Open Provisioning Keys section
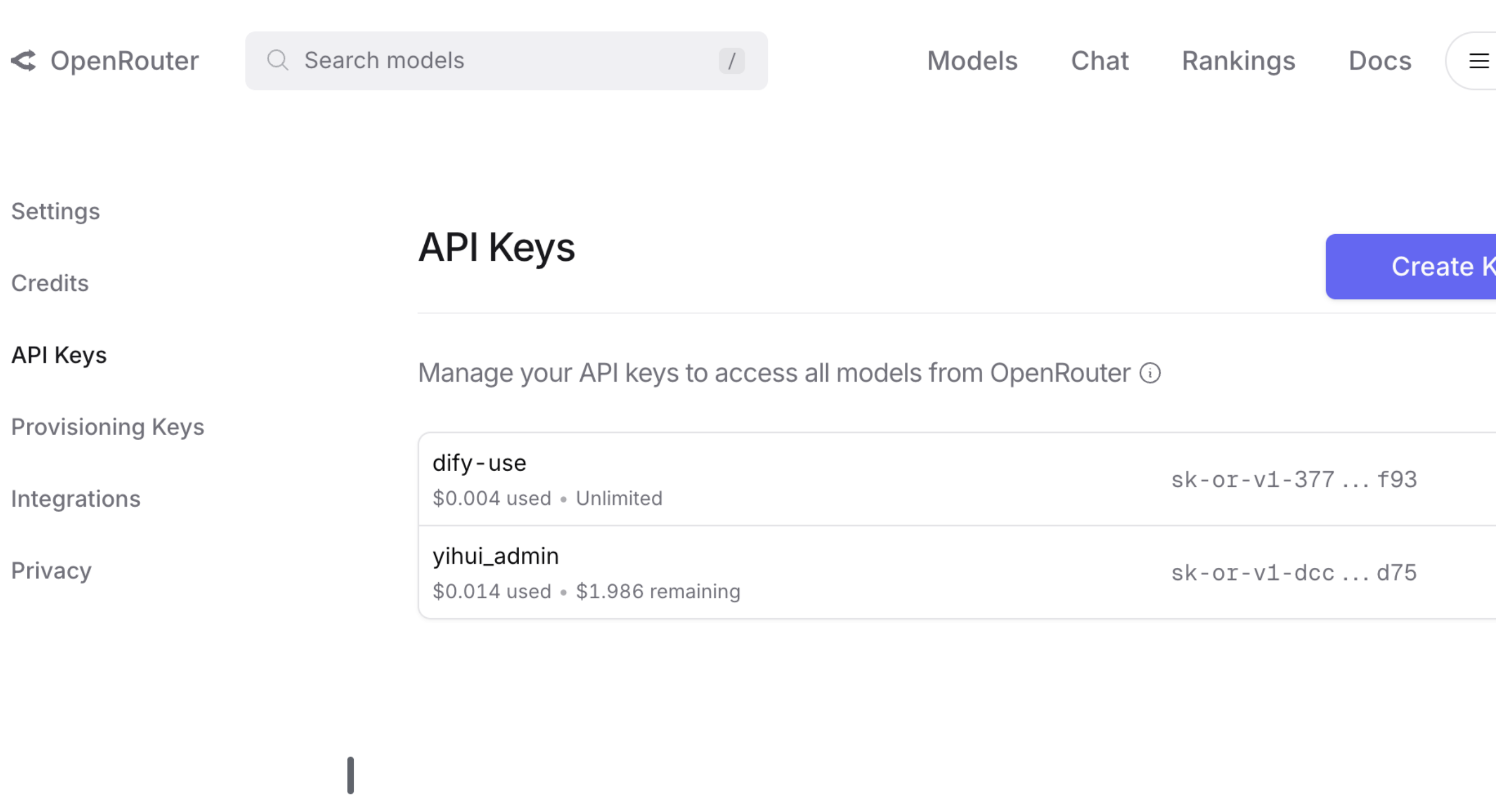Viewport: 1496px width, 809px height. (108, 428)
